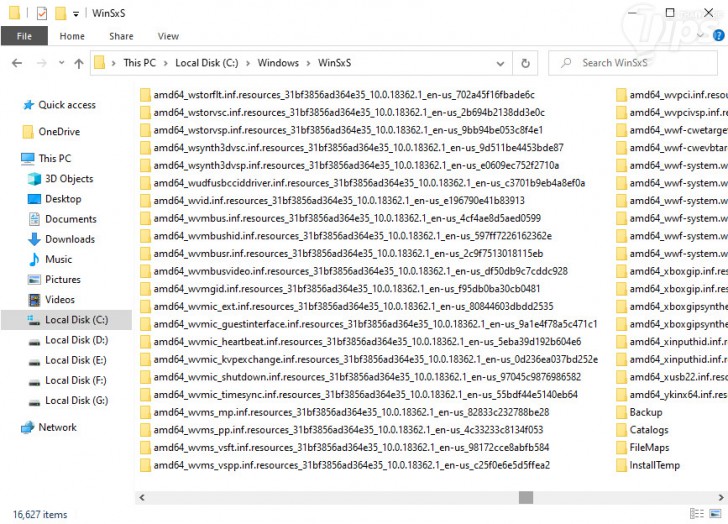Image resolution: width=728 pixels, height=524 pixels.
Task: Select the amd64_wstorvsp.inf.resources folder
Action: point(342,130)
